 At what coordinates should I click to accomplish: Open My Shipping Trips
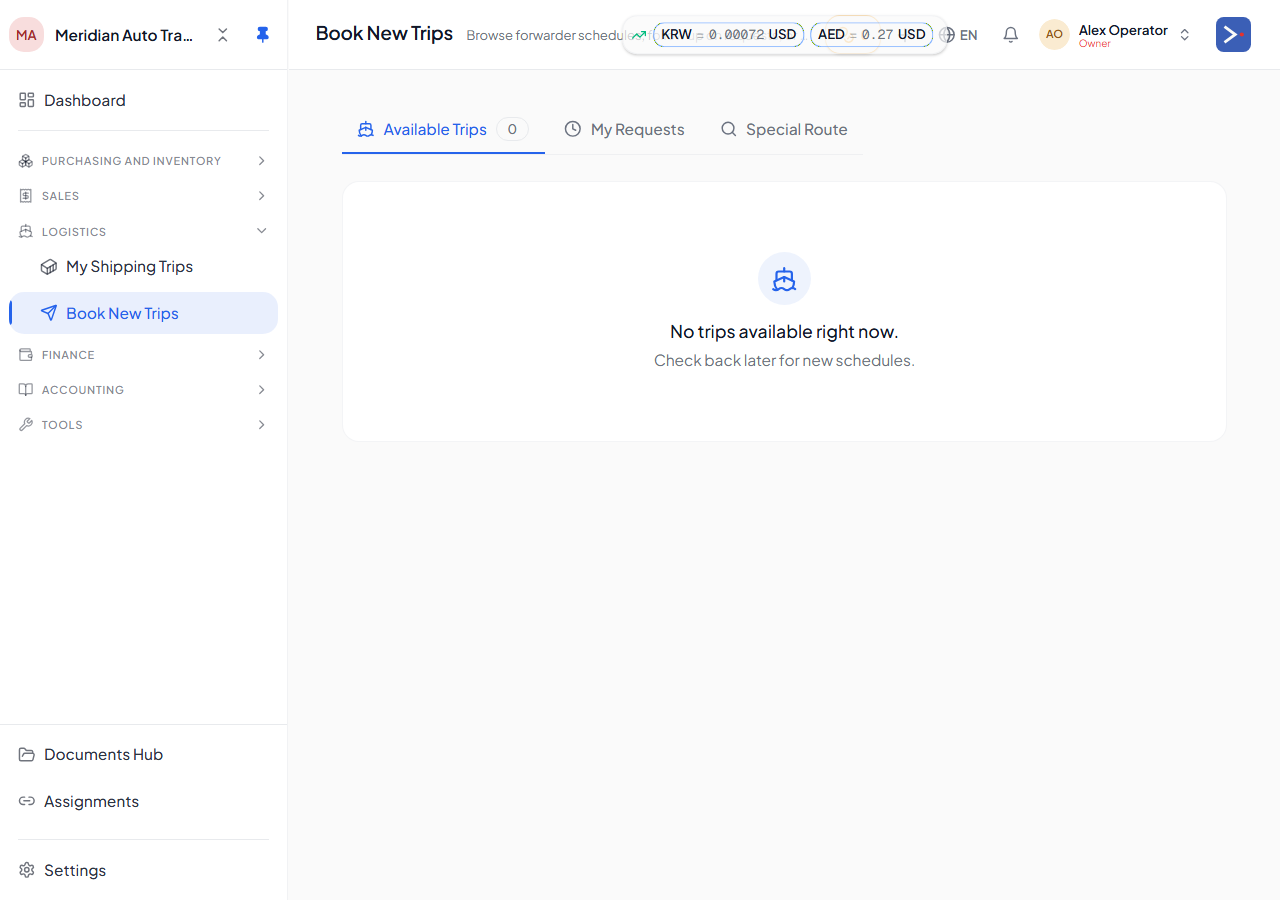click(144, 267)
